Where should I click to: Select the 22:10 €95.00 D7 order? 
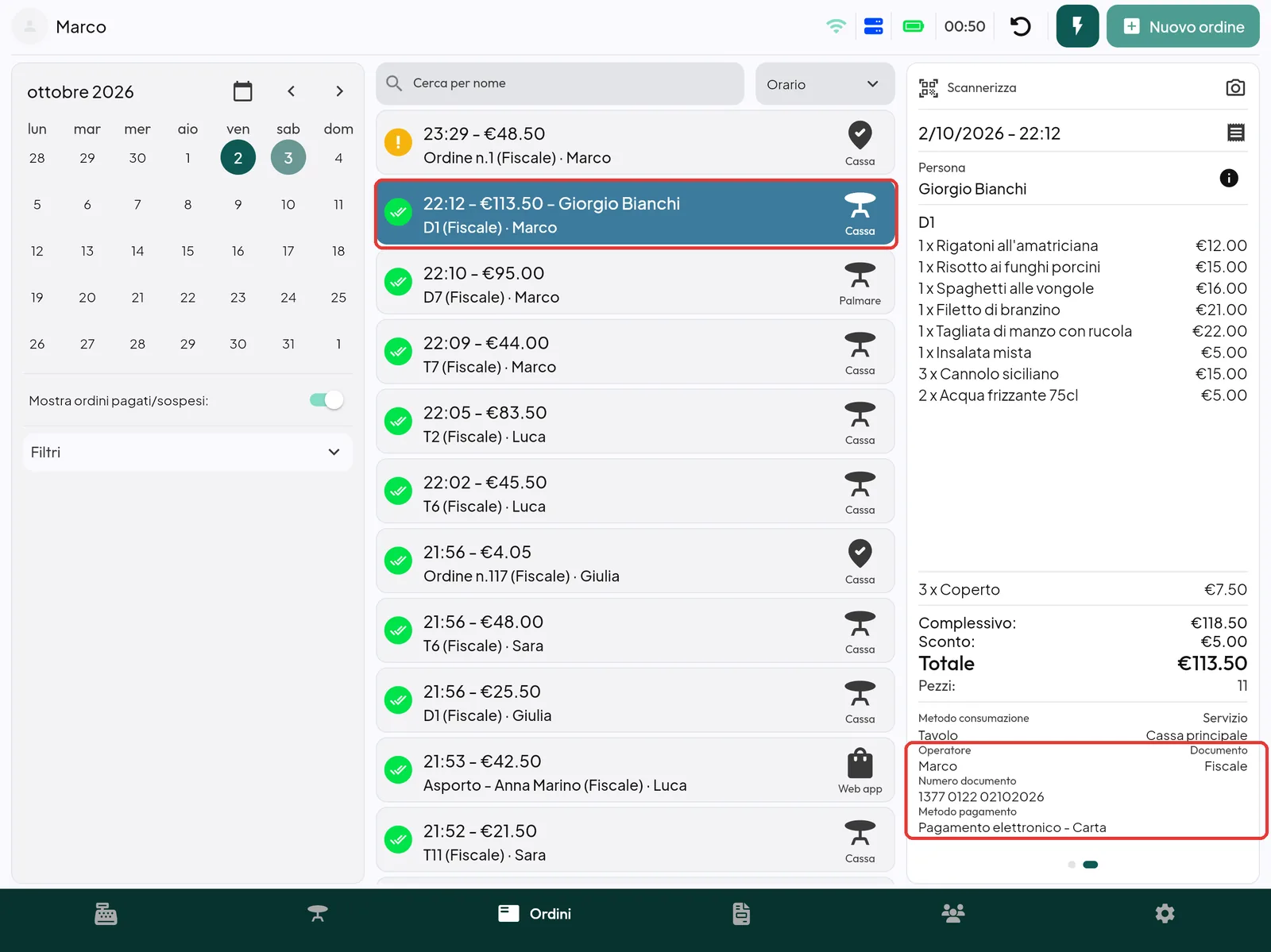pos(635,283)
